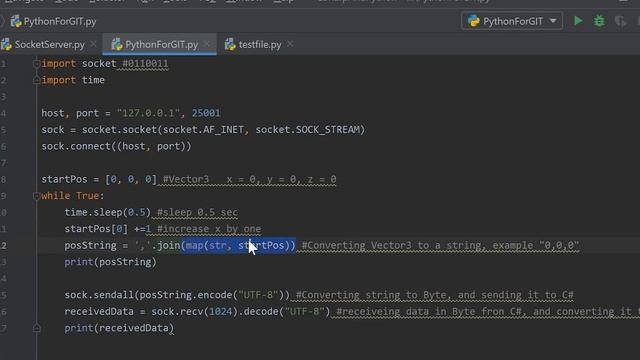Collapse the import block fold marker
Viewport: 640px width, 360px height.
coord(36,64)
